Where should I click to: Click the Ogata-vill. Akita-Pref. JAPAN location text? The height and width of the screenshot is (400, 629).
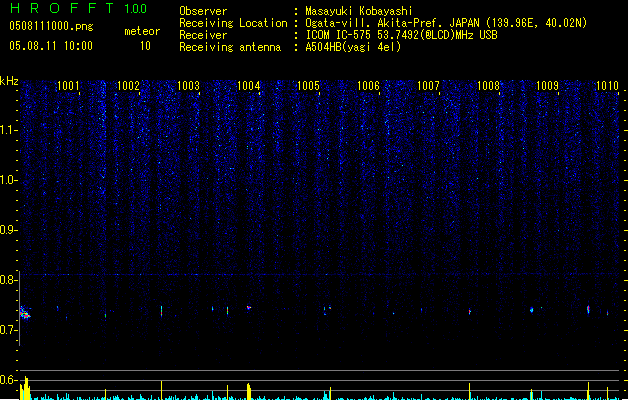[x=446, y=23]
